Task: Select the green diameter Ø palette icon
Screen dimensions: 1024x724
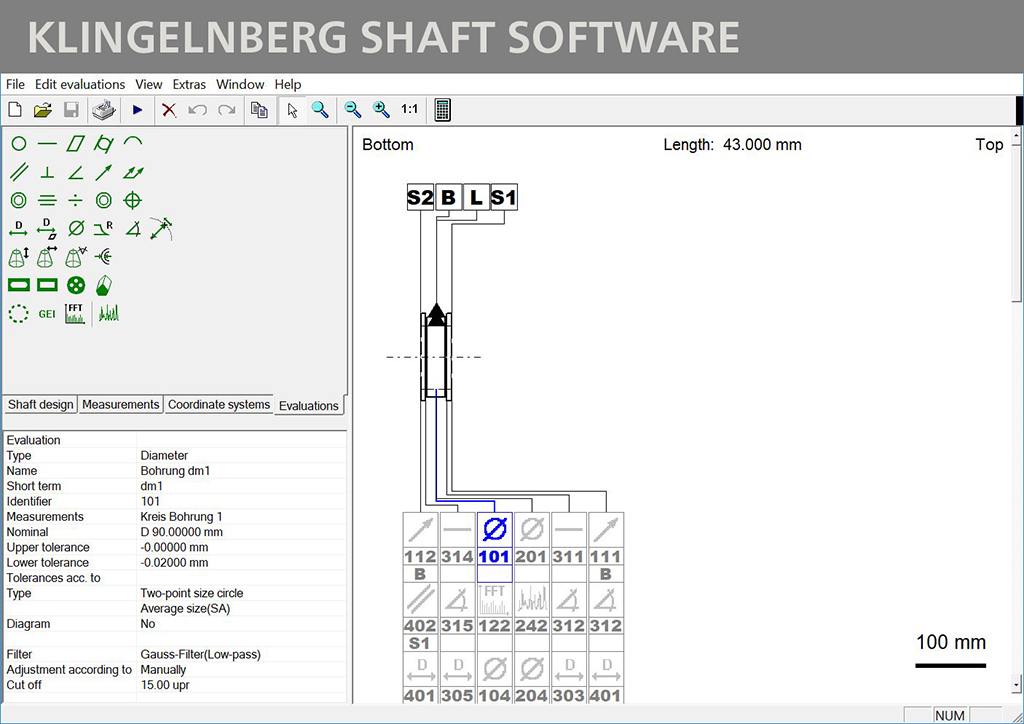Action: tap(76, 228)
